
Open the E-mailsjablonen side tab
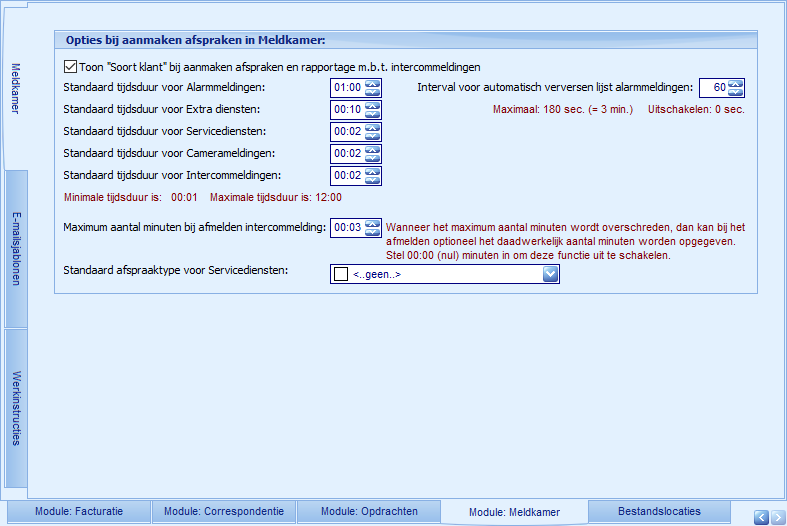click(16, 249)
